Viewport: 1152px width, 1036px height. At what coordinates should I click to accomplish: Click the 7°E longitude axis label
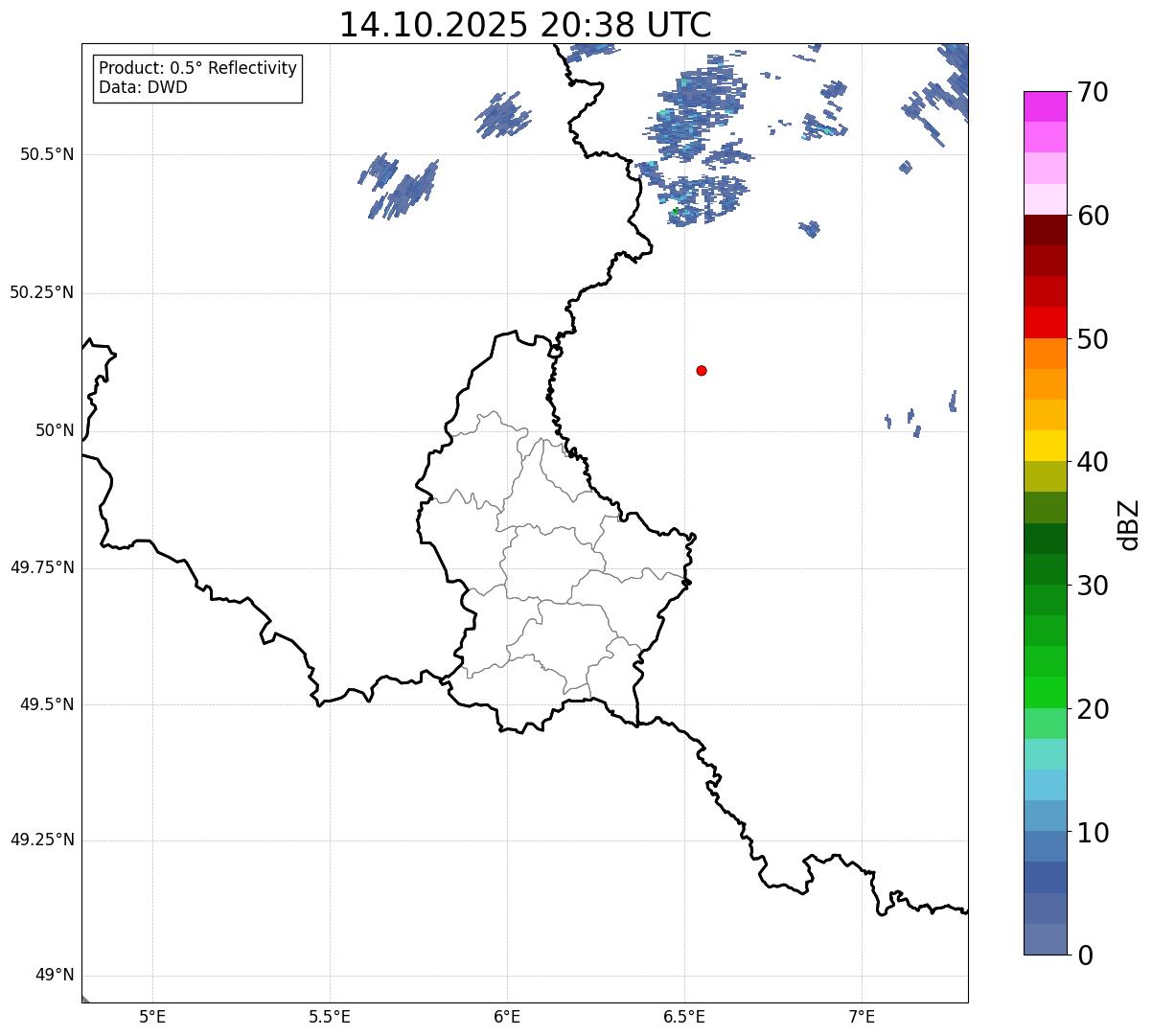click(862, 1017)
